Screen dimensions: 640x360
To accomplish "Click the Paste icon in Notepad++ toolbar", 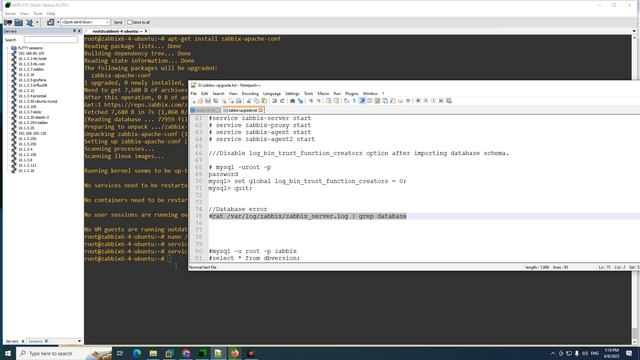I will click(264, 101).
